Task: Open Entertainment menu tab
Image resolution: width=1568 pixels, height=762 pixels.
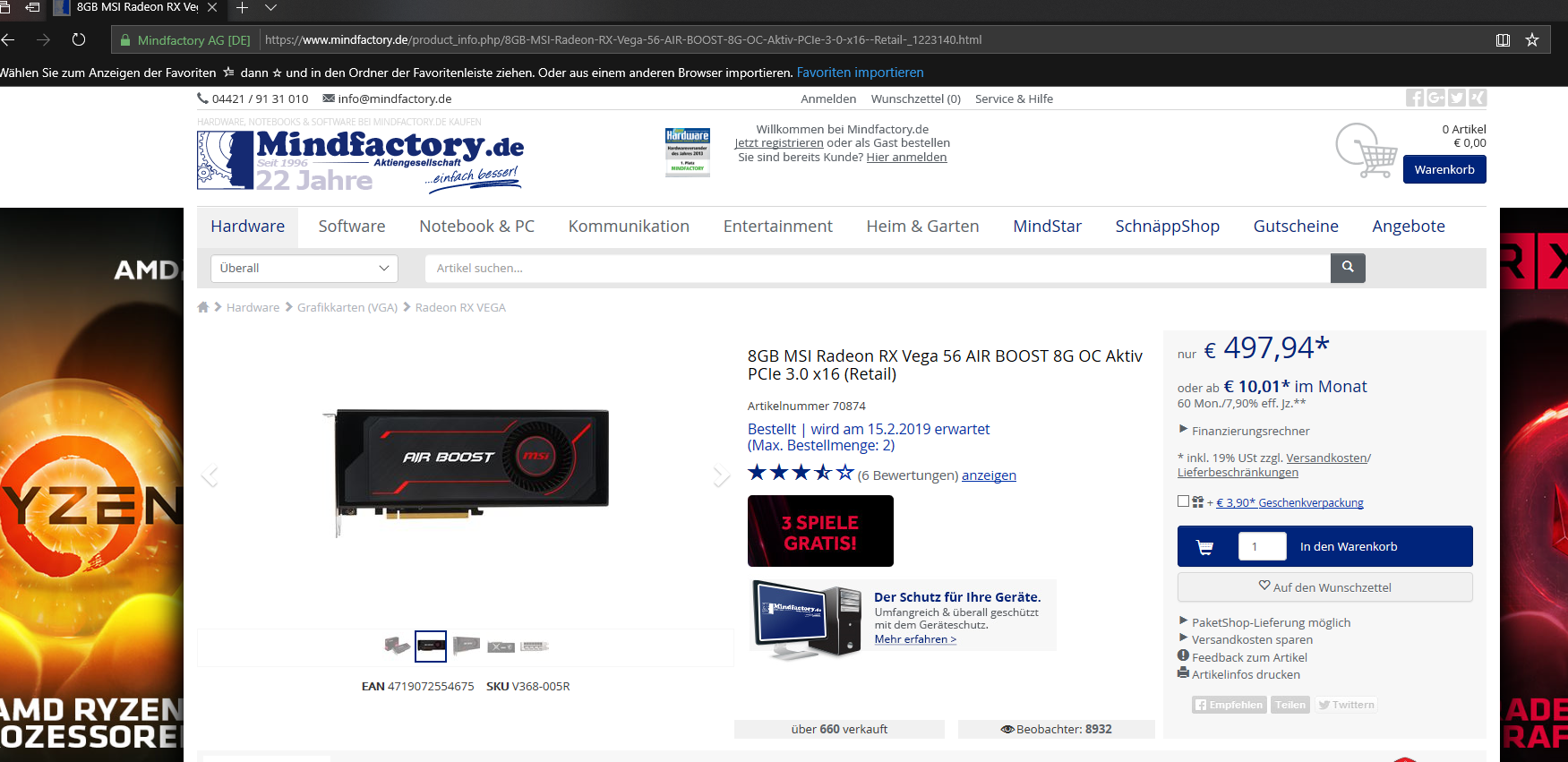Action: coord(778,227)
